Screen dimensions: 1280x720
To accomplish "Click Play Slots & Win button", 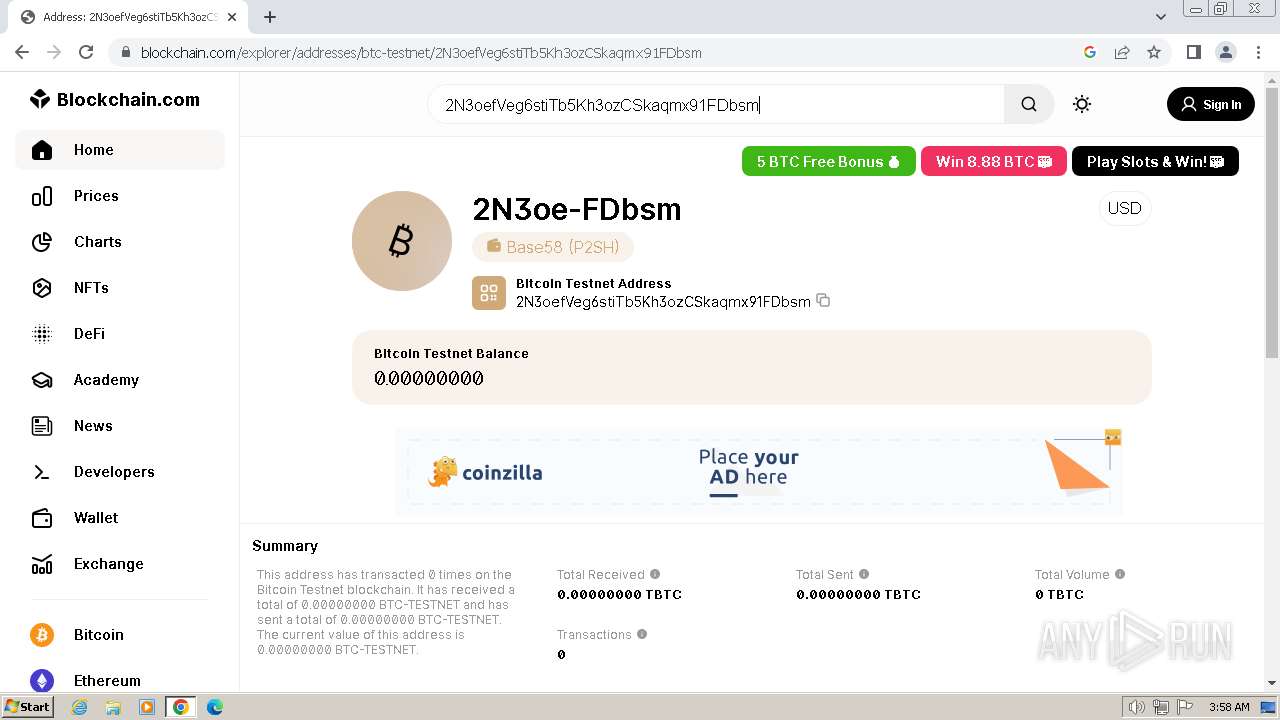I will pos(1155,161).
